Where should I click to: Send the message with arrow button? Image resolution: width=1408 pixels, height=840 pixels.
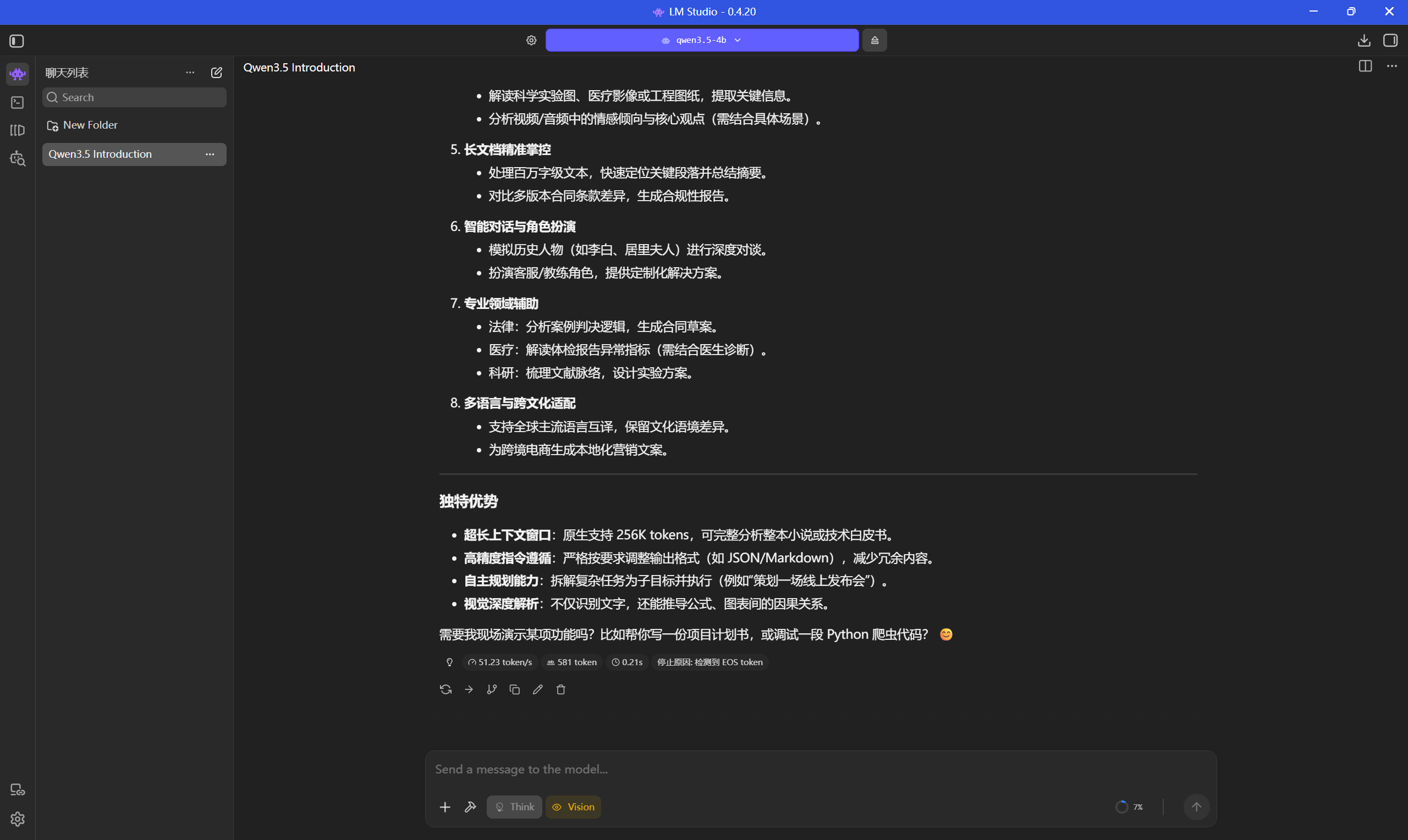1196,807
